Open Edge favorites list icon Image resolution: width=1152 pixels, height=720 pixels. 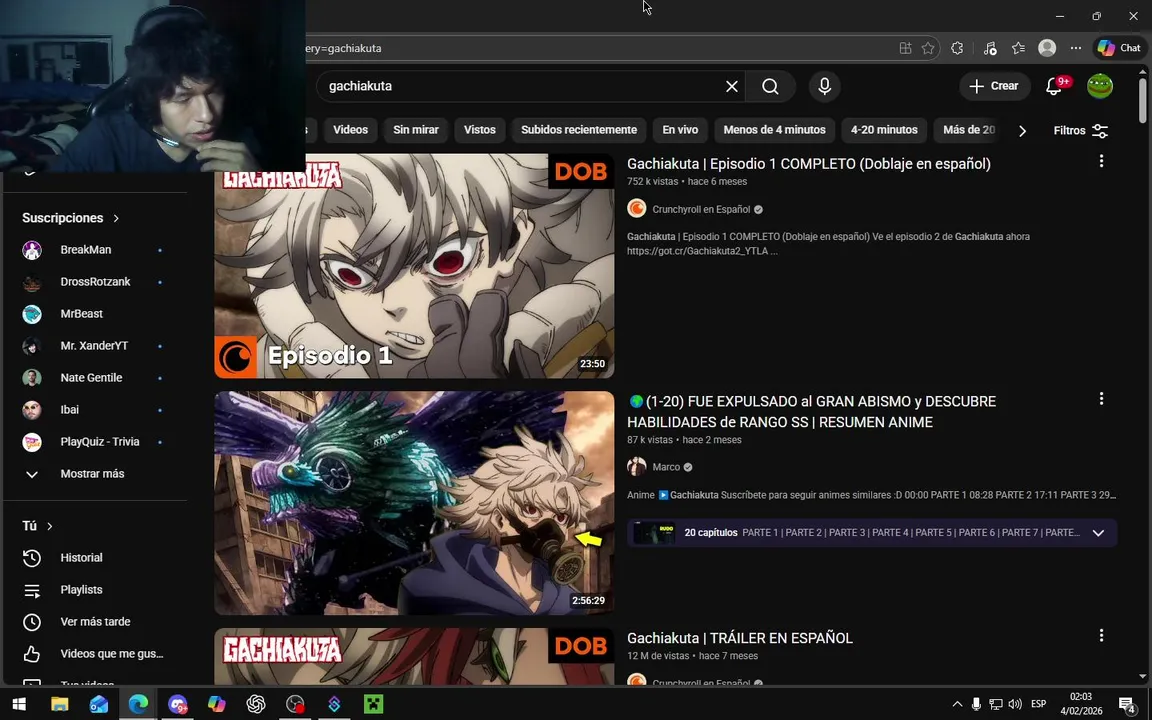(x=1018, y=48)
